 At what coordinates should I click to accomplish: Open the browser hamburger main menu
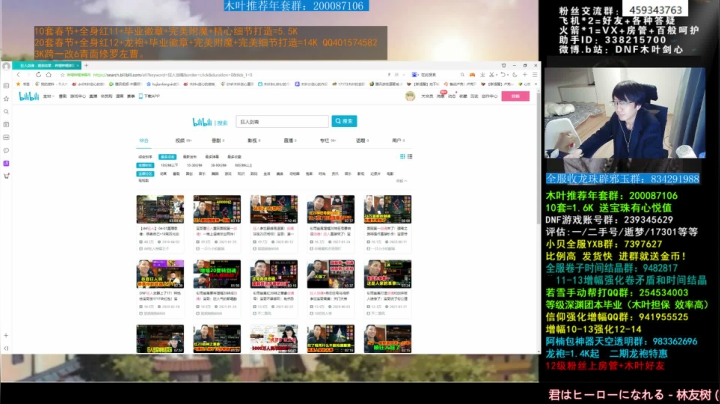click(535, 75)
